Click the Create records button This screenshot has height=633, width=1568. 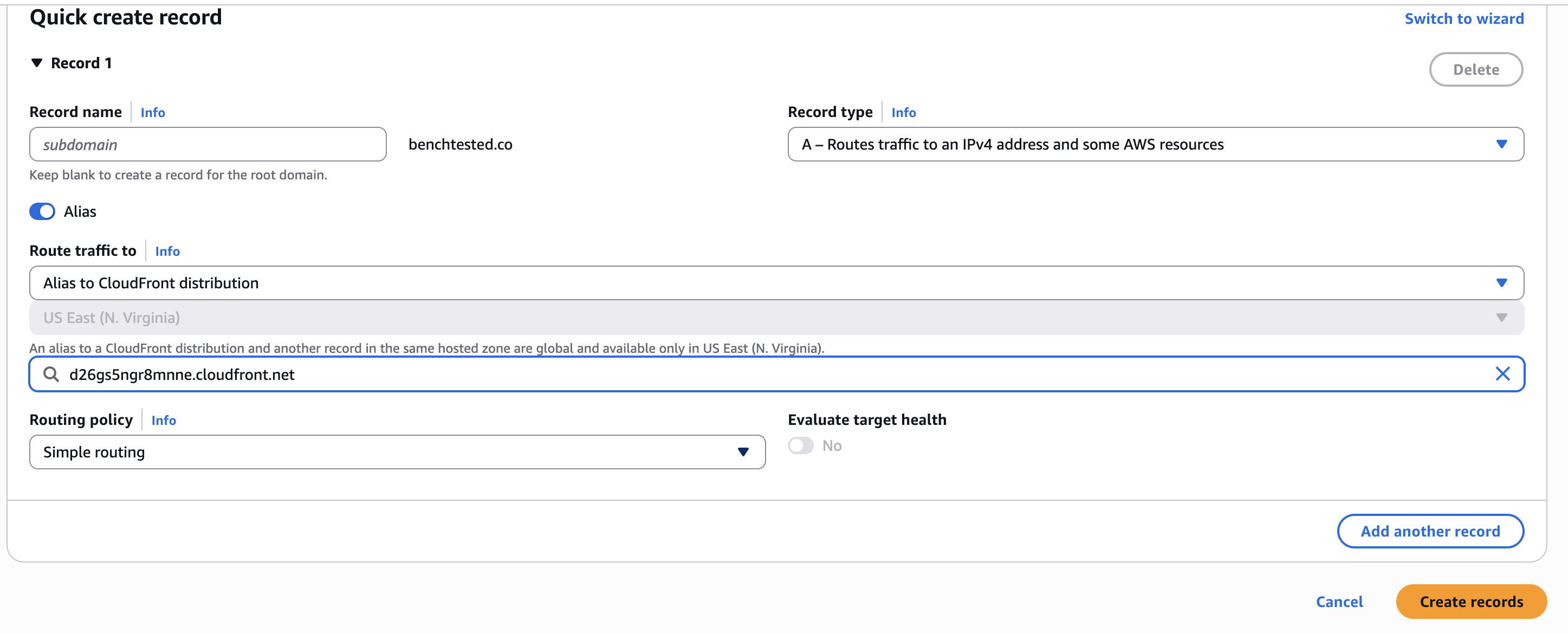point(1470,602)
